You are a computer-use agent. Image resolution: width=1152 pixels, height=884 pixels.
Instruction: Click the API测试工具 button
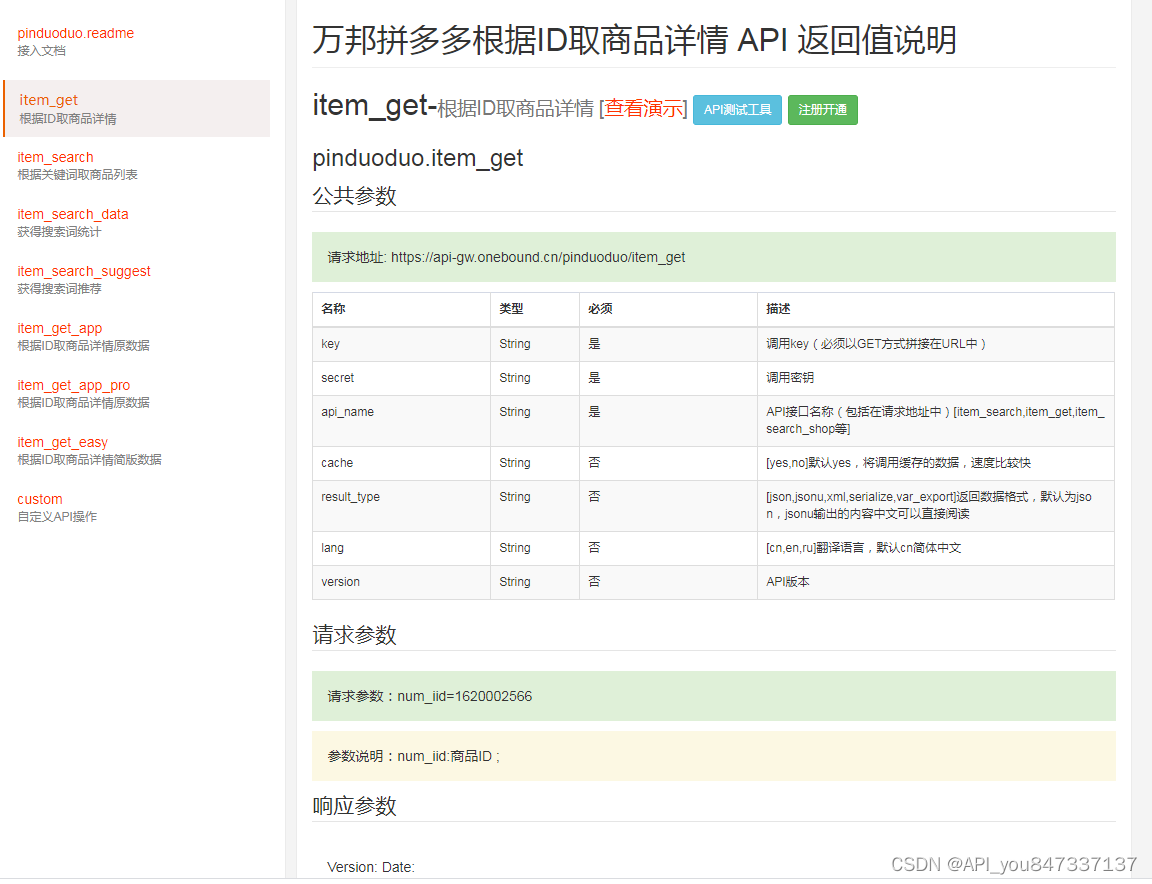click(737, 109)
